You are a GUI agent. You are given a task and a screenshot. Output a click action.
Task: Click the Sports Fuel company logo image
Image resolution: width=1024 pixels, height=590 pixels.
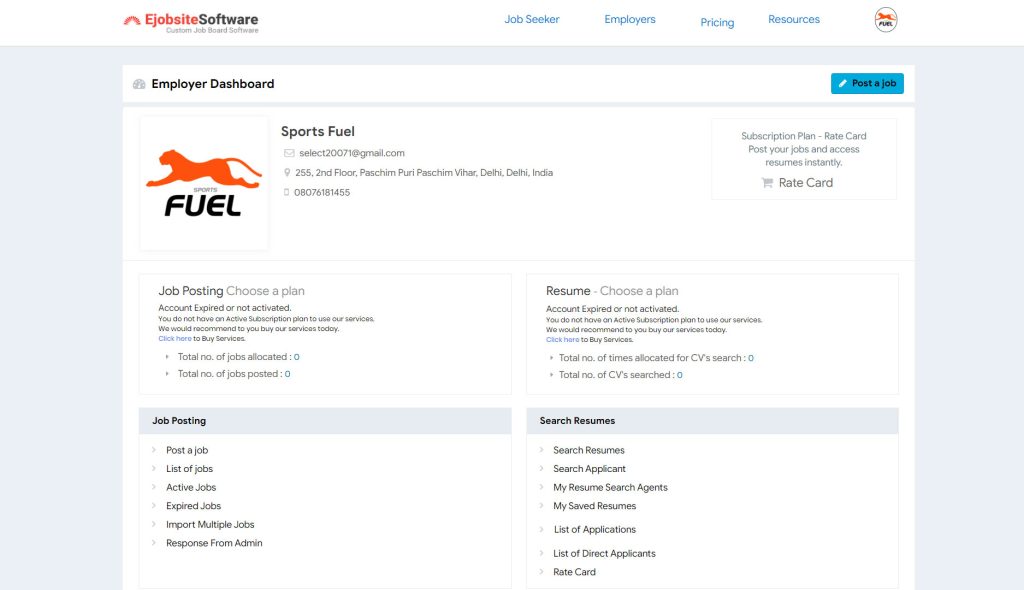point(204,183)
